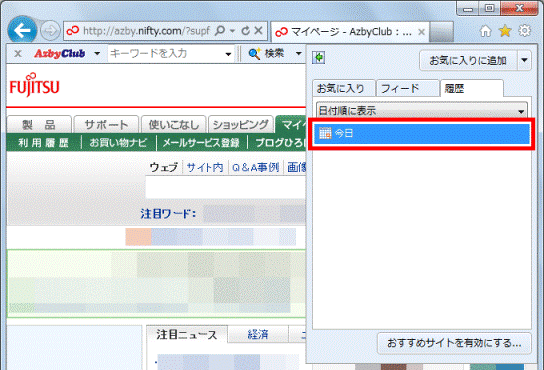Click the calendar icon beside 今日
Viewport: 544px width, 370px height.
click(x=325, y=133)
